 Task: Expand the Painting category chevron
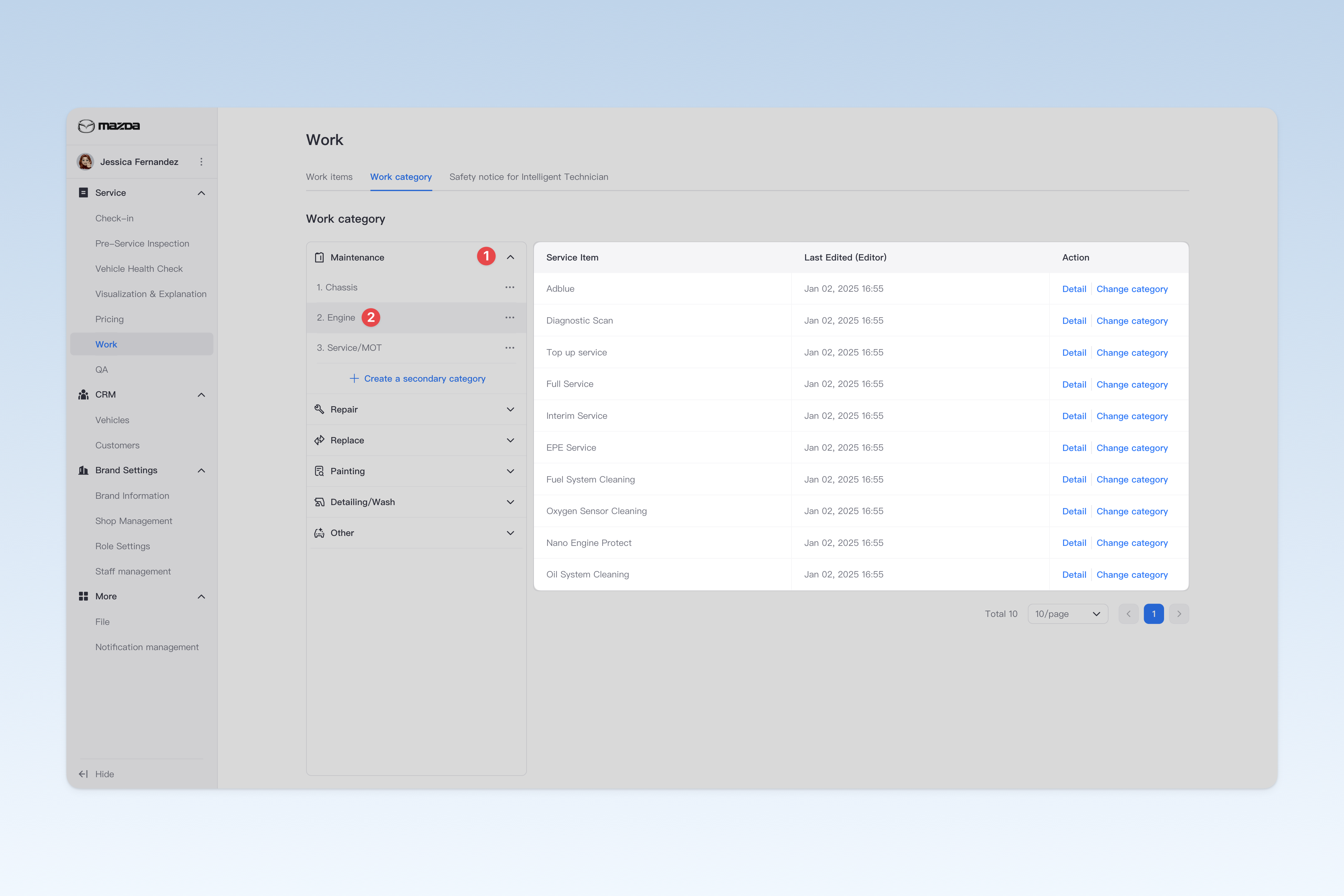[510, 471]
